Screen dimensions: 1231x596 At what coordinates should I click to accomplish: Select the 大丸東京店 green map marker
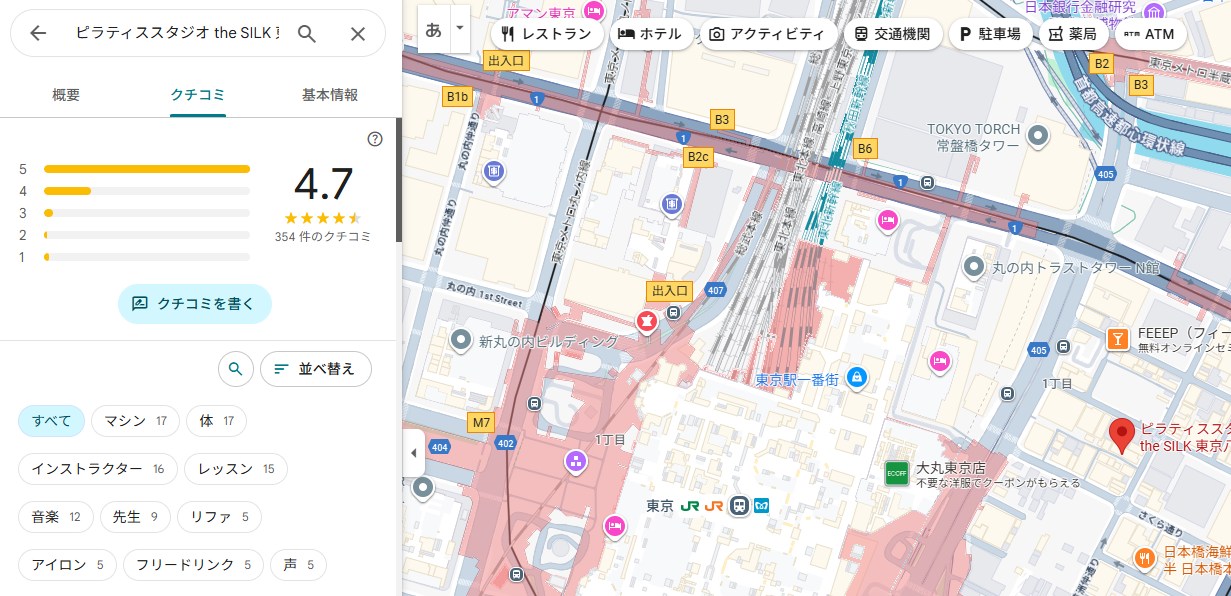(x=896, y=471)
